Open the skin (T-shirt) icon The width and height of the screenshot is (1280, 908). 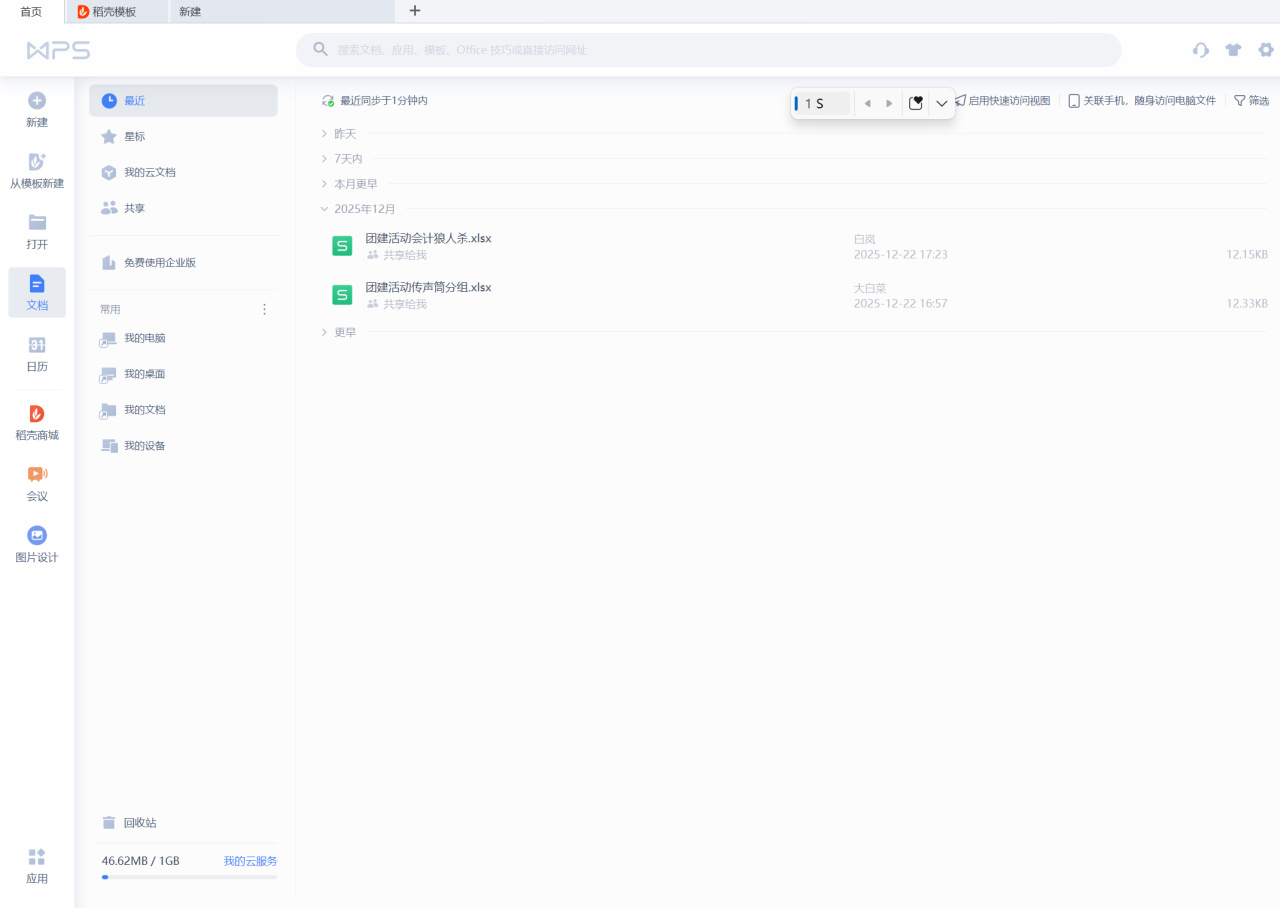(1233, 50)
